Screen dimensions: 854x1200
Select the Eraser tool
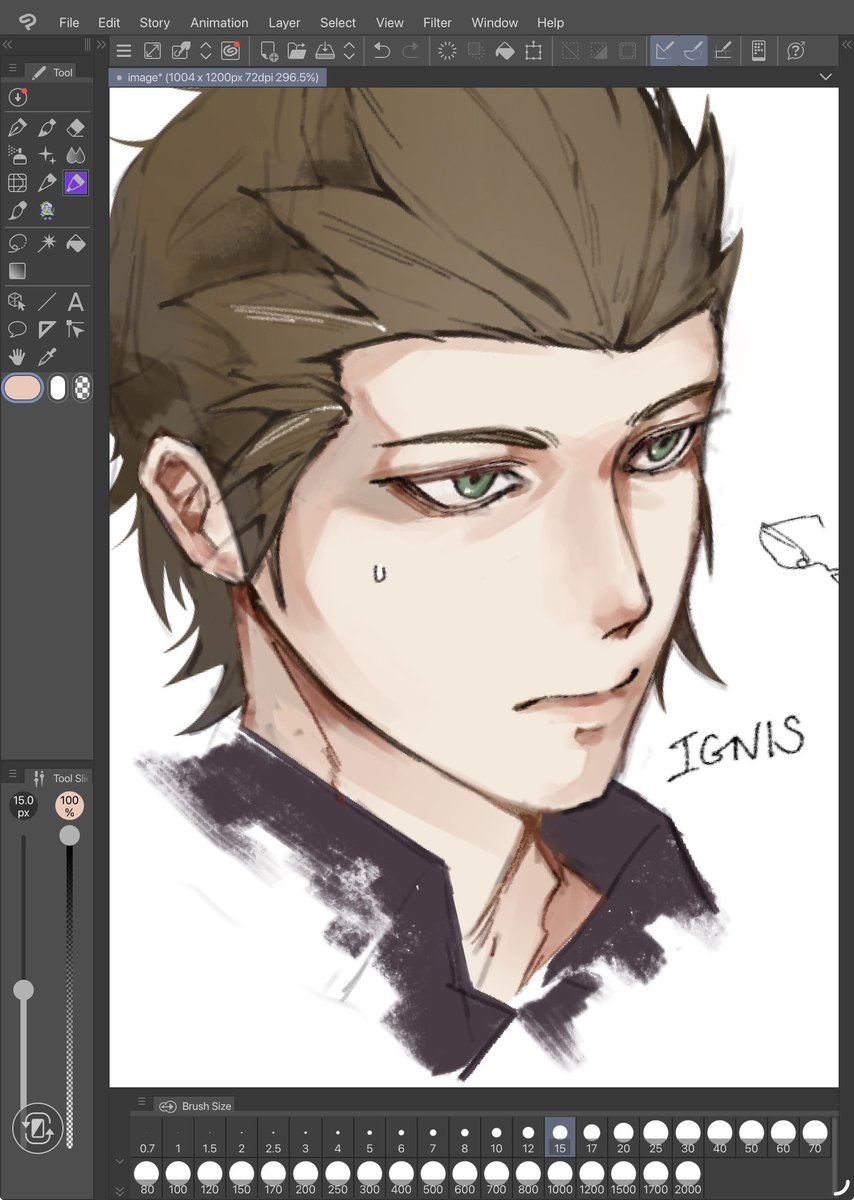pos(76,128)
